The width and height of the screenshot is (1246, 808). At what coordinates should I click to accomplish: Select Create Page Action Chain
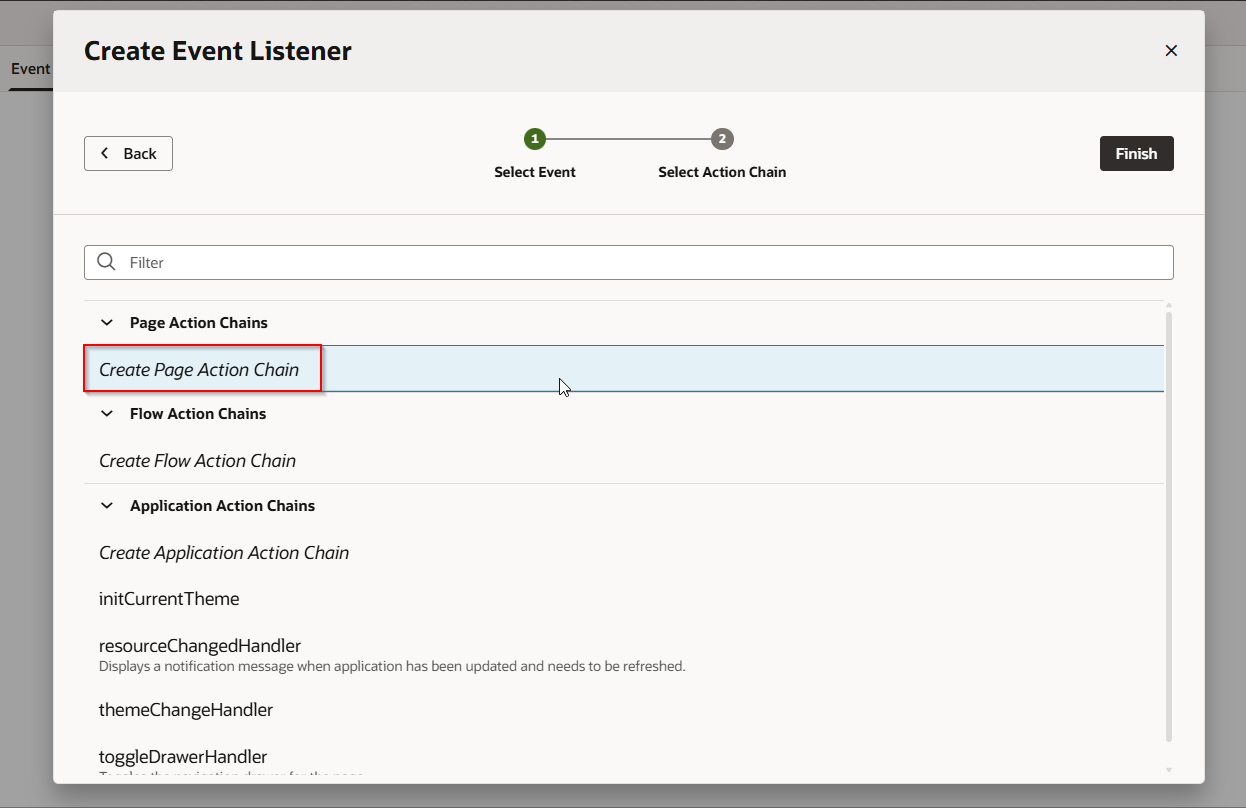(199, 369)
